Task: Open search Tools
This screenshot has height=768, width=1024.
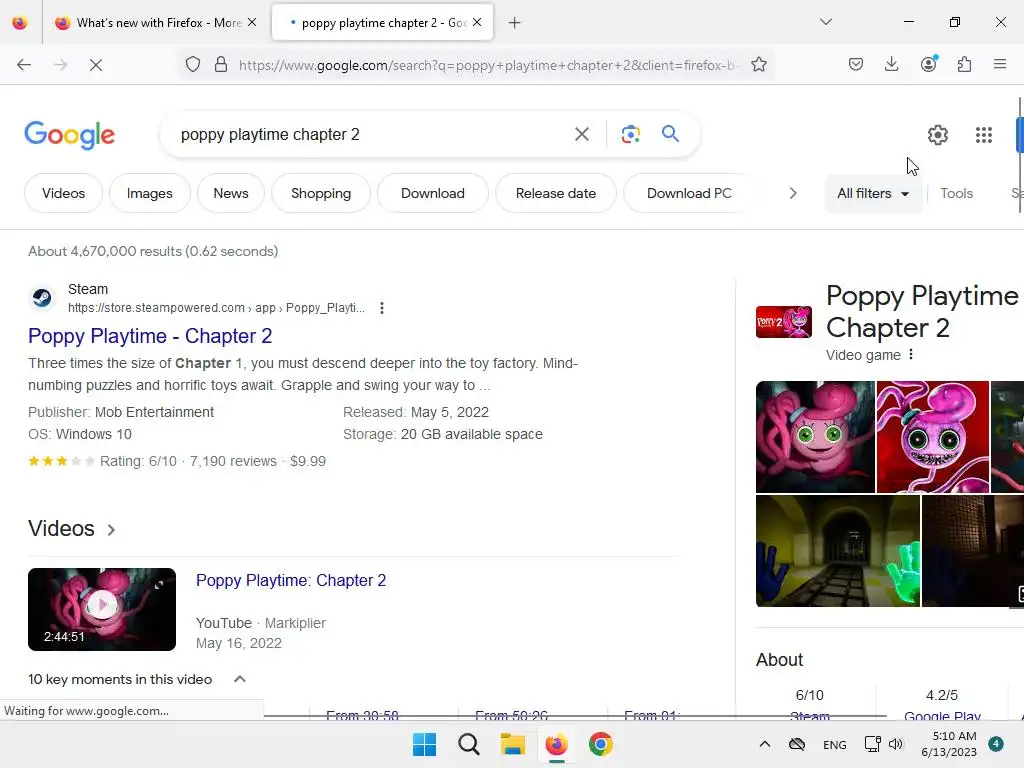Action: tap(956, 193)
